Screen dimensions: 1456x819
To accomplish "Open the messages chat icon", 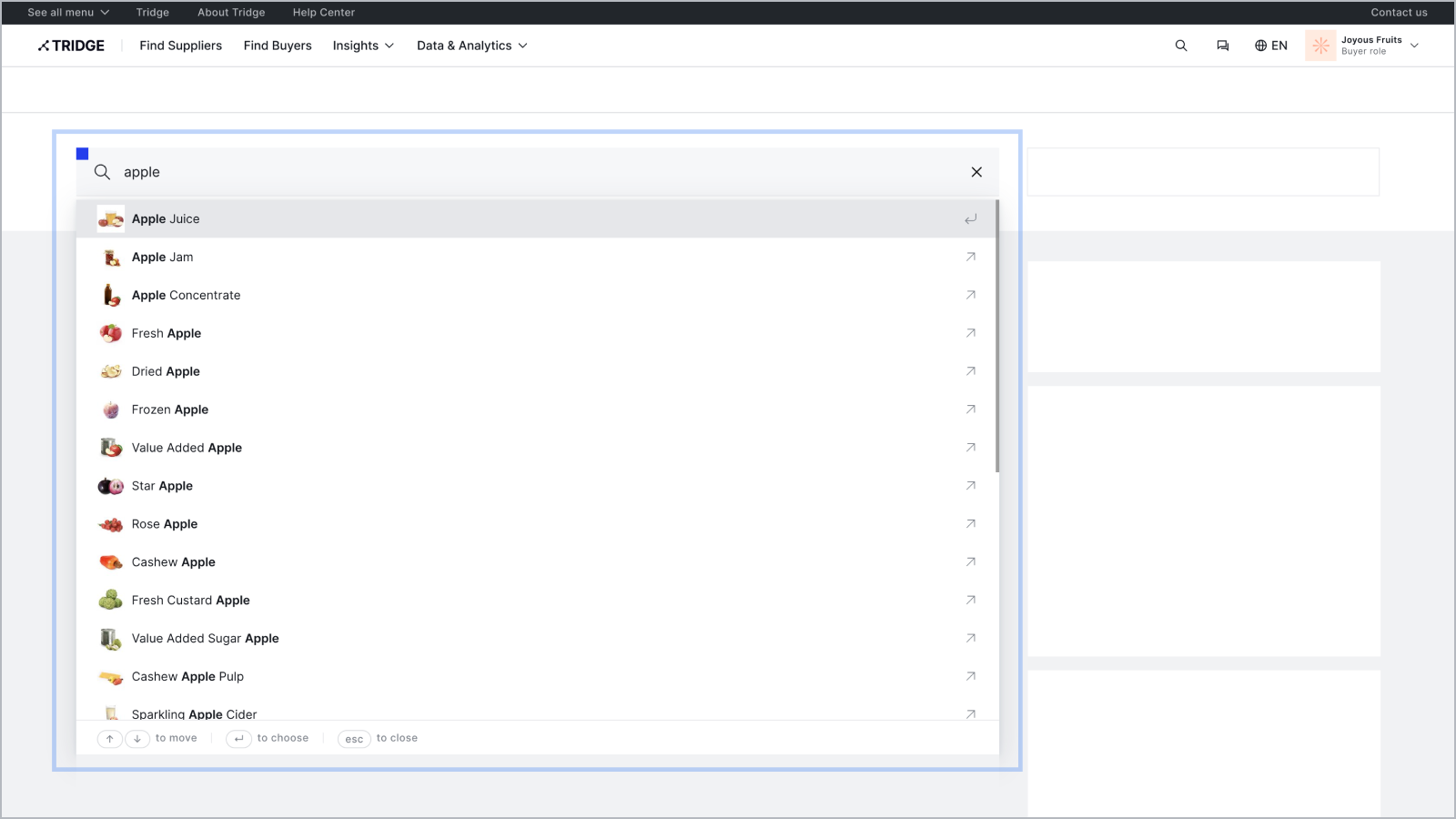I will coord(1222,45).
